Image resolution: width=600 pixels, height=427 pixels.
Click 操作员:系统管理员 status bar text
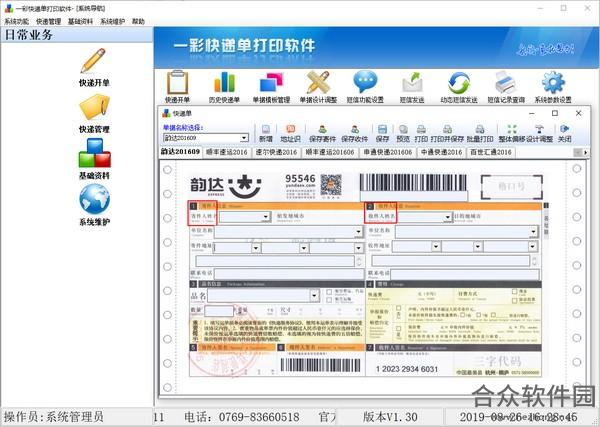coord(54,417)
